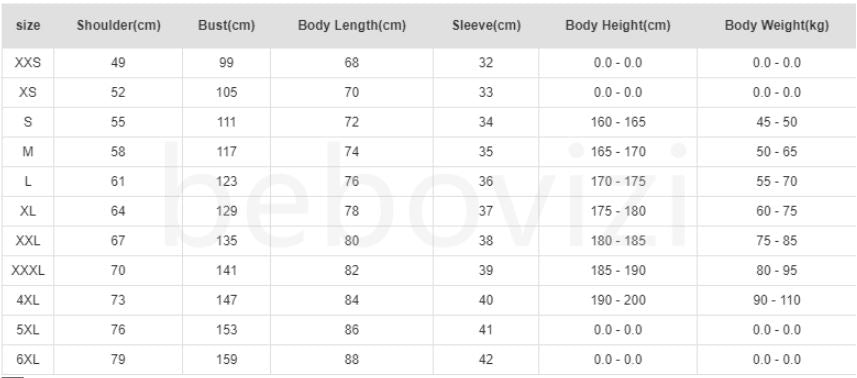Select the Body Length(cm) header cell

coord(352,26)
